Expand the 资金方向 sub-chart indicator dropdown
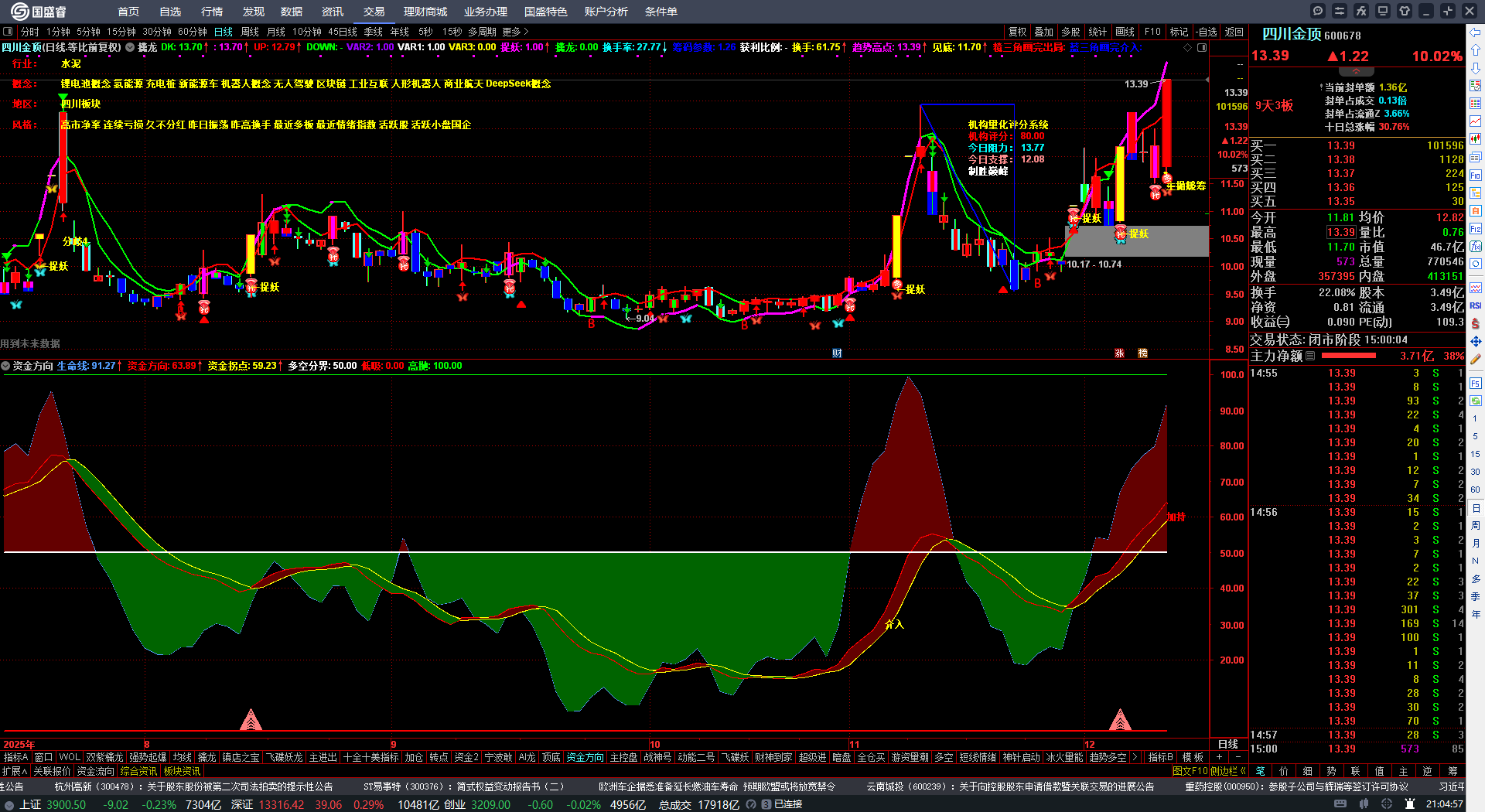The height and width of the screenshot is (812, 1485). click(x=5, y=366)
